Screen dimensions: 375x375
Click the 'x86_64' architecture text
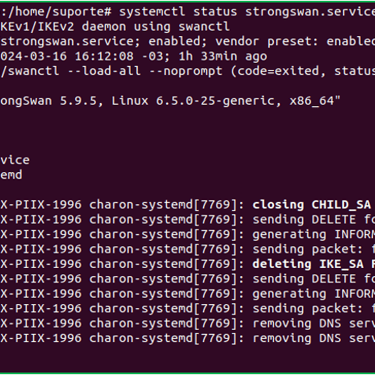coord(312,101)
